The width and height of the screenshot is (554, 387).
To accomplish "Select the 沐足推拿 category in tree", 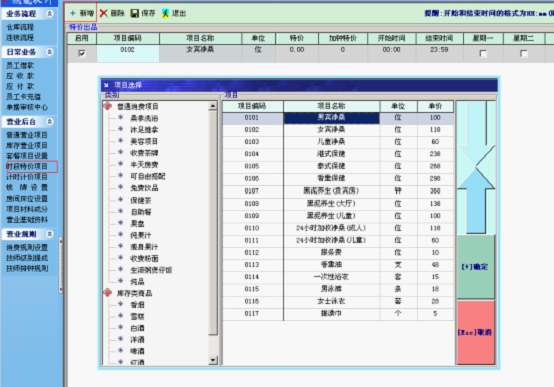I will [144, 130].
